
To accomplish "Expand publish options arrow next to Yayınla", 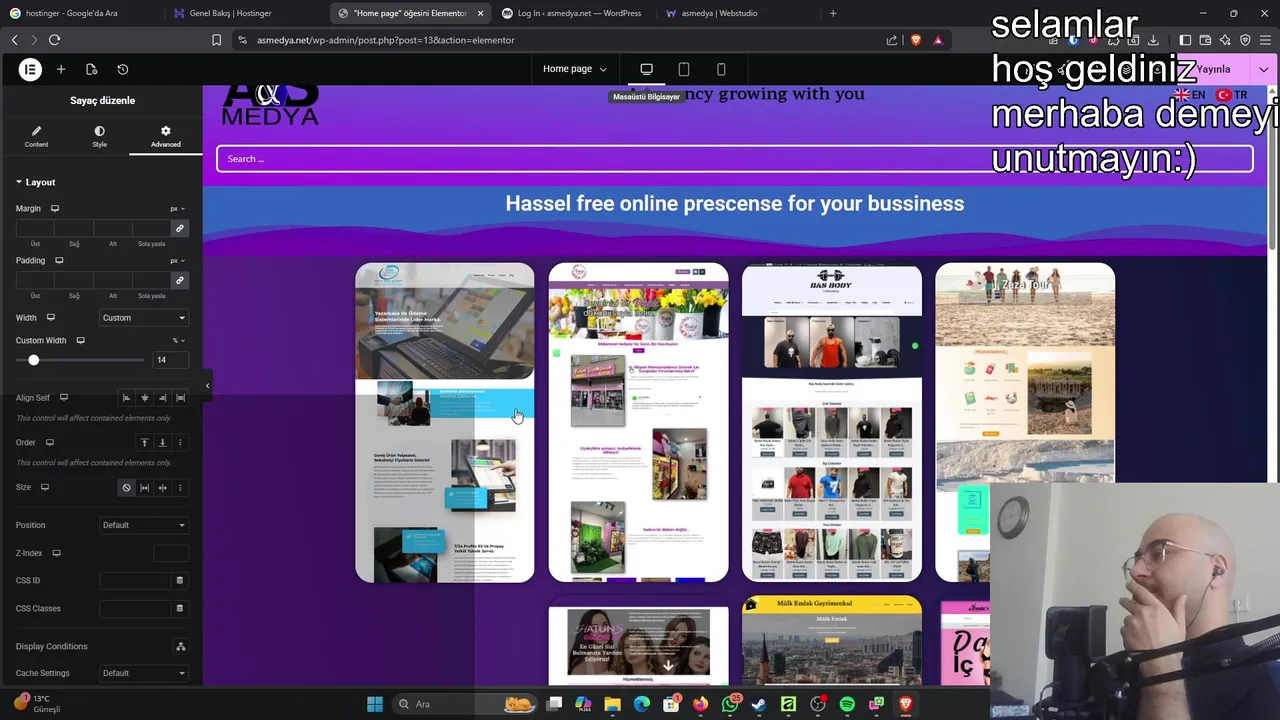I will [1264, 69].
